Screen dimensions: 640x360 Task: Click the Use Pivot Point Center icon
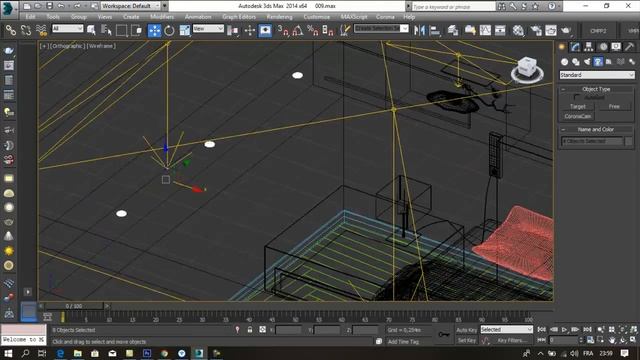pos(233,30)
